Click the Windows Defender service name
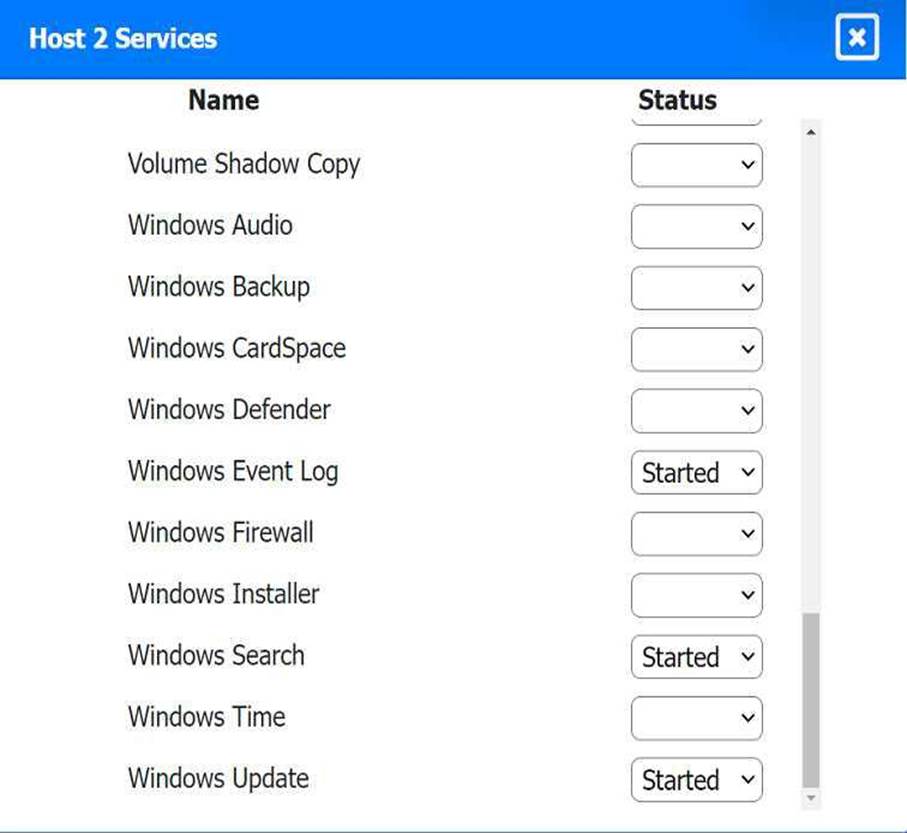 pyautogui.click(x=229, y=410)
